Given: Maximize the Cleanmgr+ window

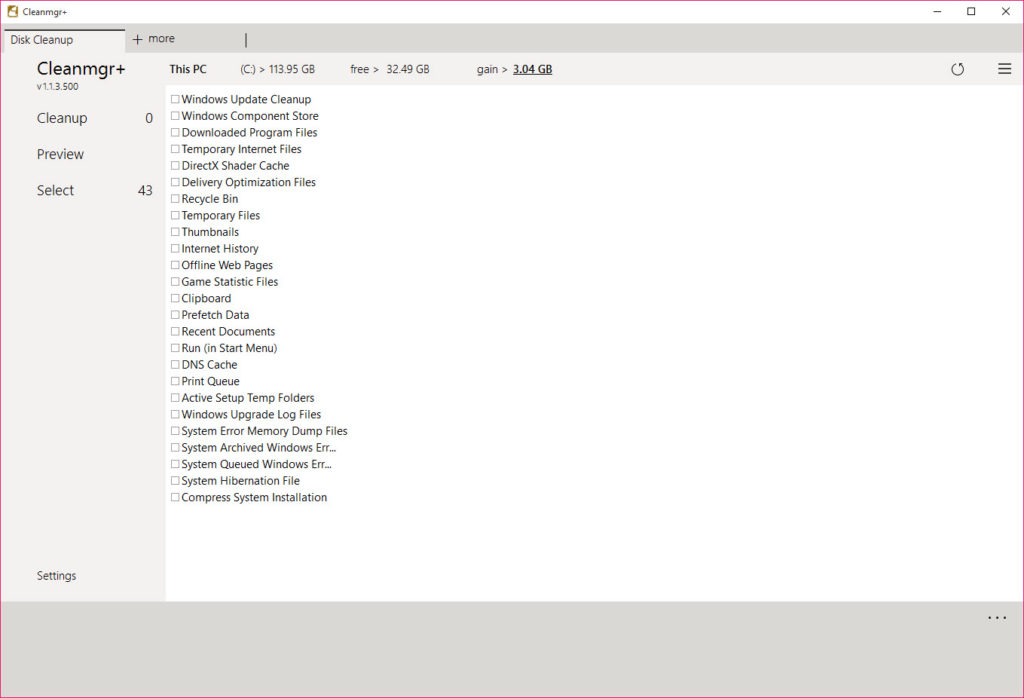Looking at the screenshot, I should click(971, 12).
